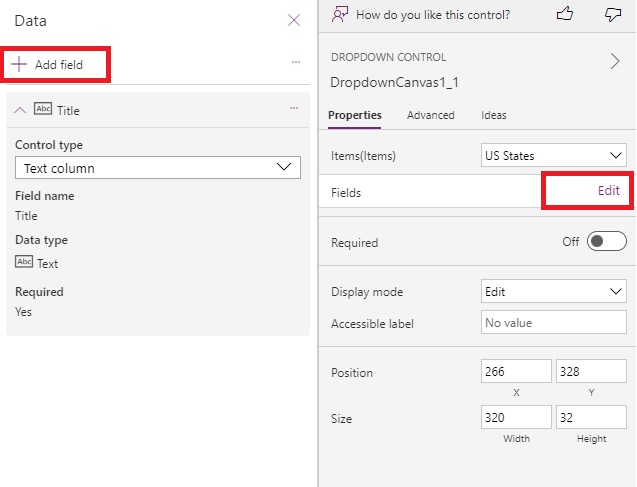Image resolution: width=637 pixels, height=487 pixels.
Task: Click the Accessible label input field
Action: click(553, 323)
